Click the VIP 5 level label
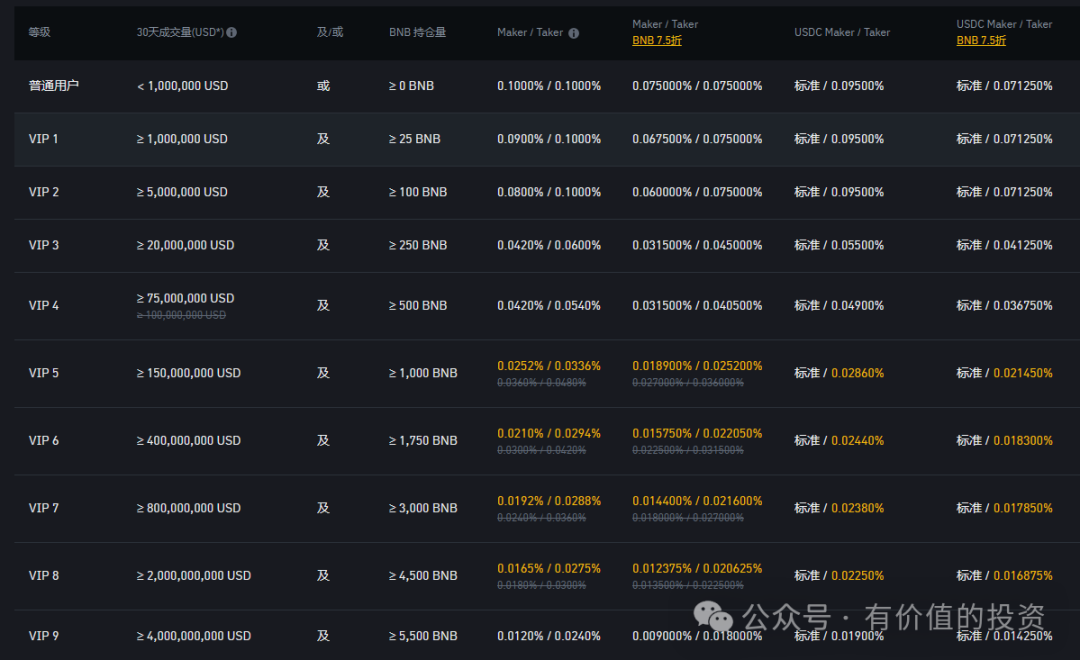The image size is (1080, 660). [43, 373]
